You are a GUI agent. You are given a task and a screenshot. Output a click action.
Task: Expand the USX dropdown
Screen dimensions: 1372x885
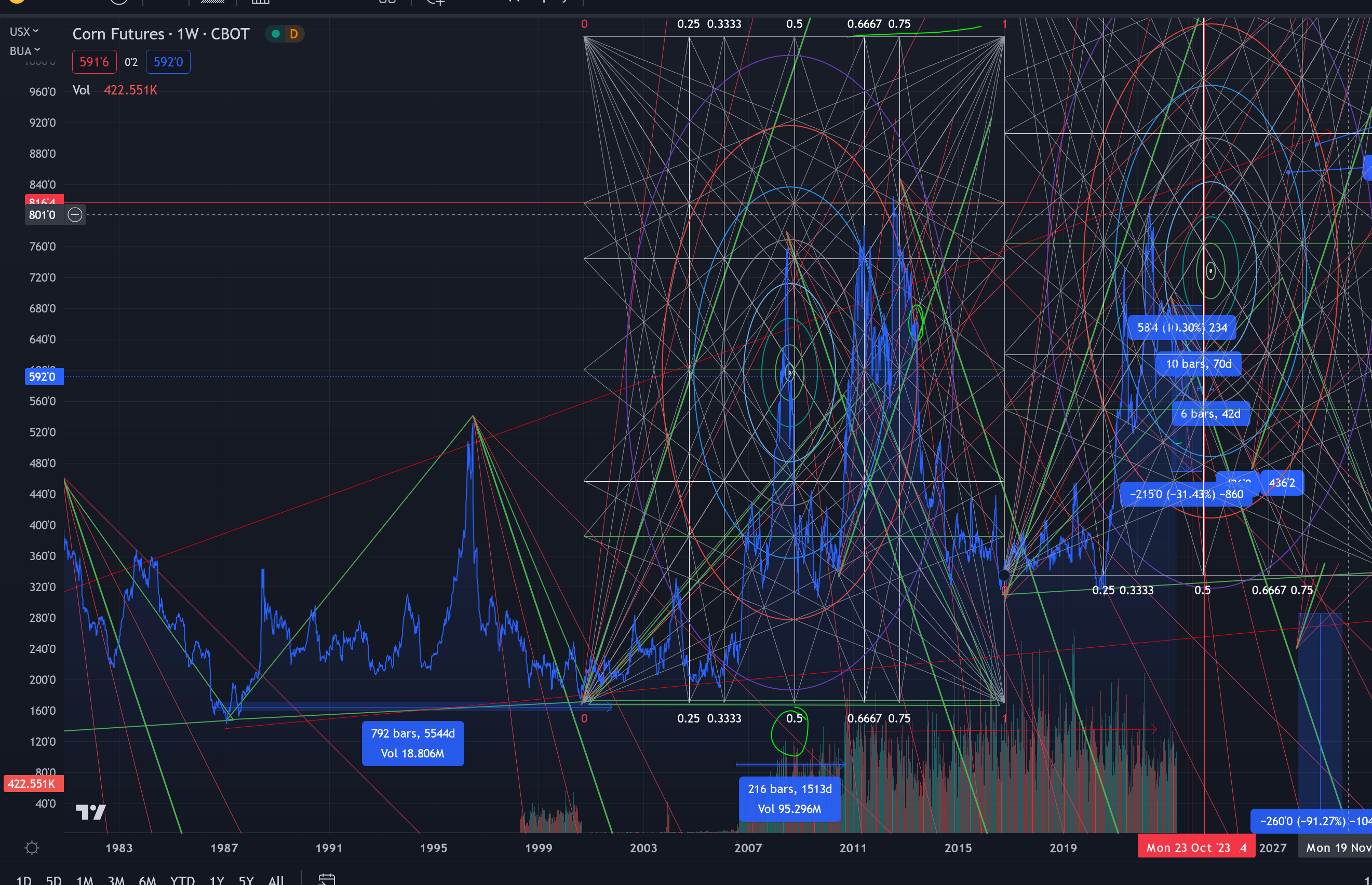[x=23, y=31]
